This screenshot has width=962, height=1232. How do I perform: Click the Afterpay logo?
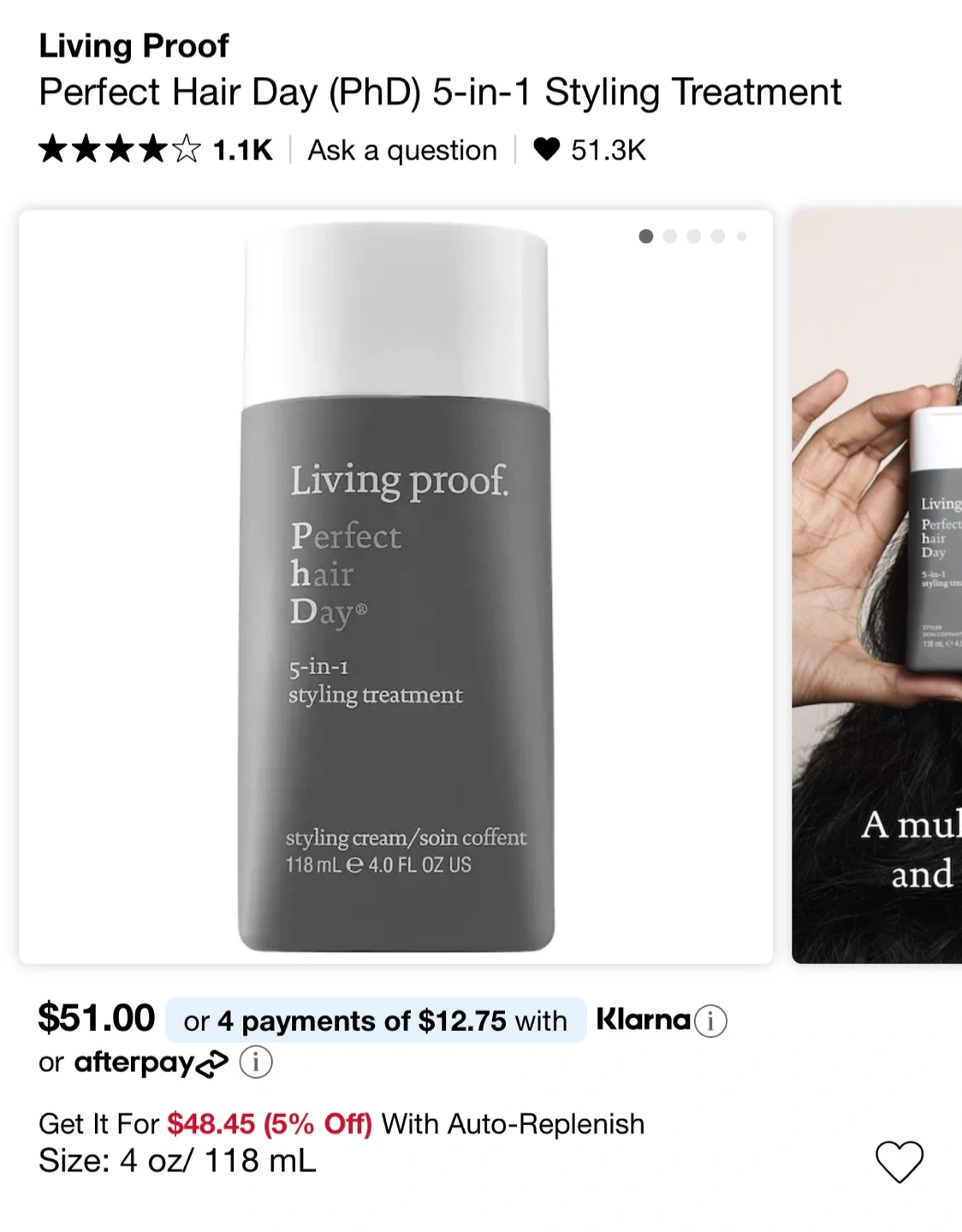pyautogui.click(x=151, y=1063)
